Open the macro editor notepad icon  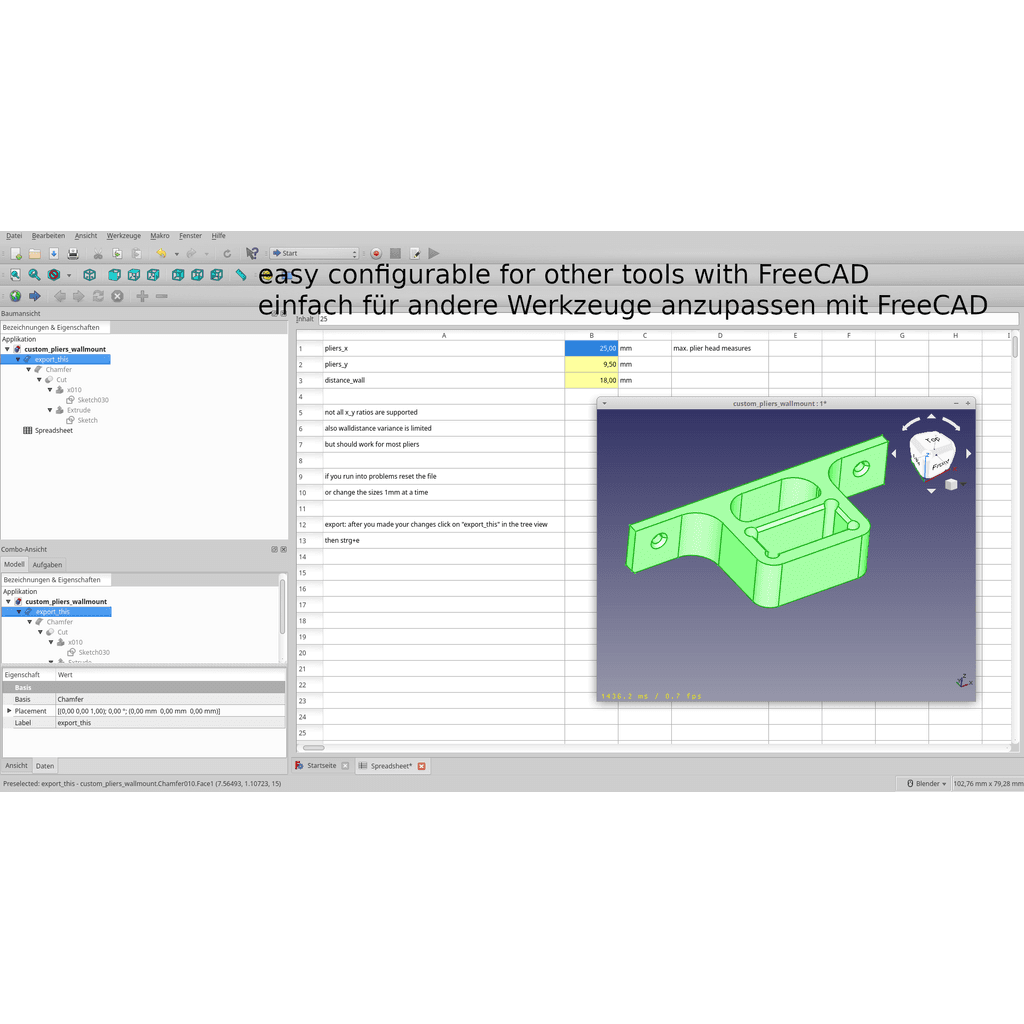415,253
